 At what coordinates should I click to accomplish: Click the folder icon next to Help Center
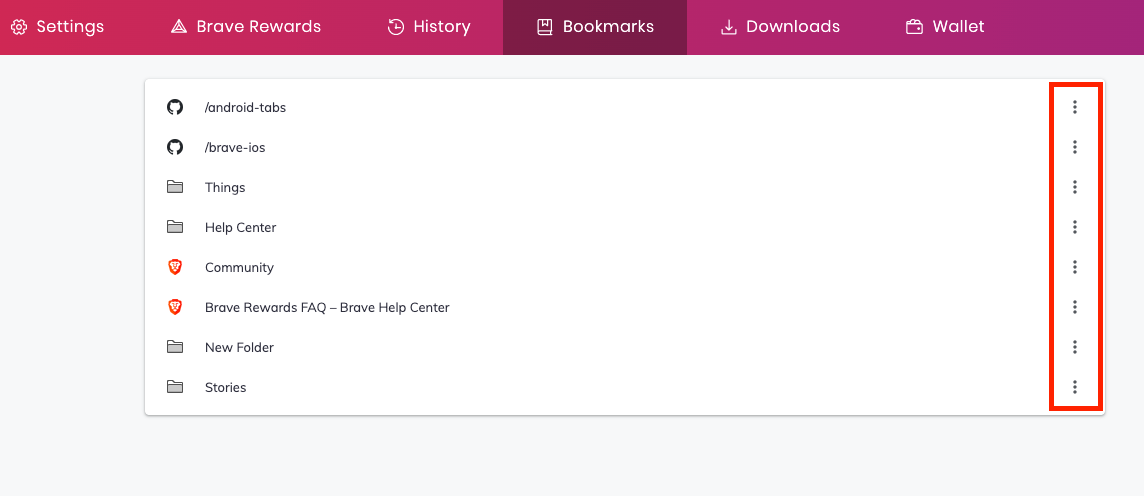coord(174,228)
